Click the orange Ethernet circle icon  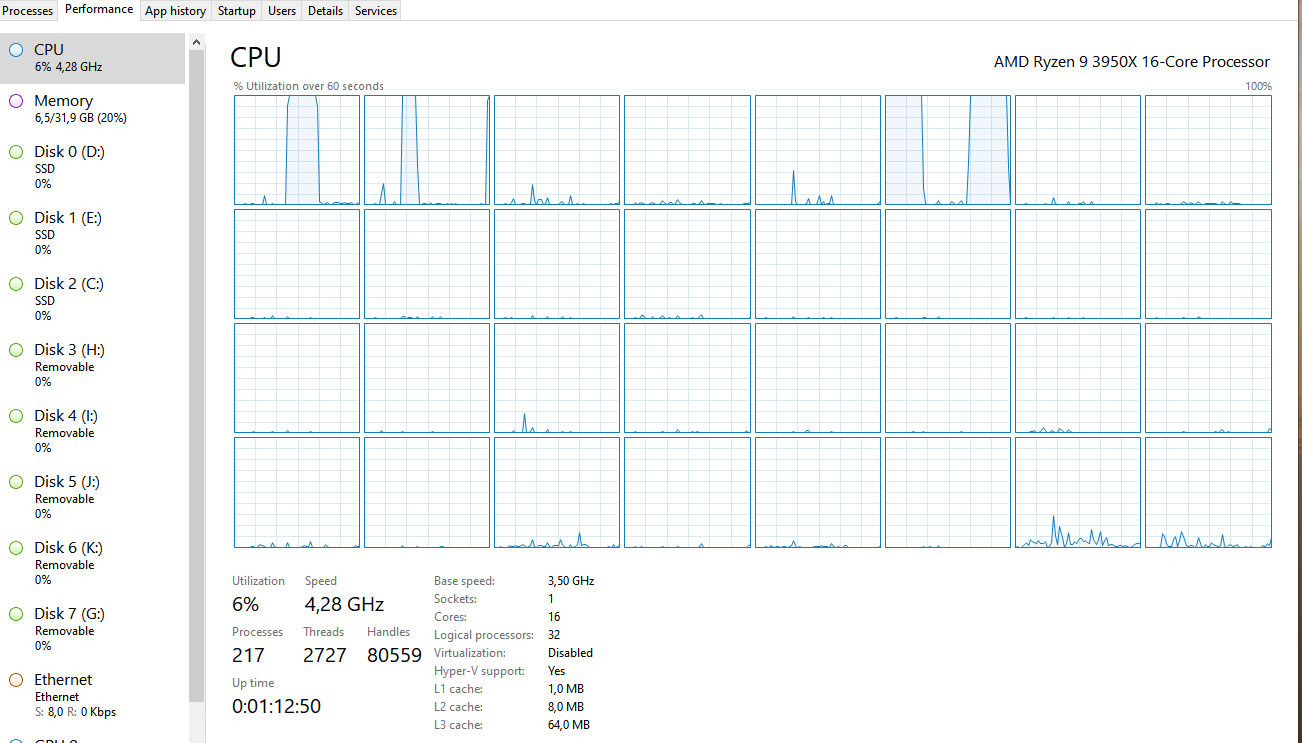pos(16,680)
